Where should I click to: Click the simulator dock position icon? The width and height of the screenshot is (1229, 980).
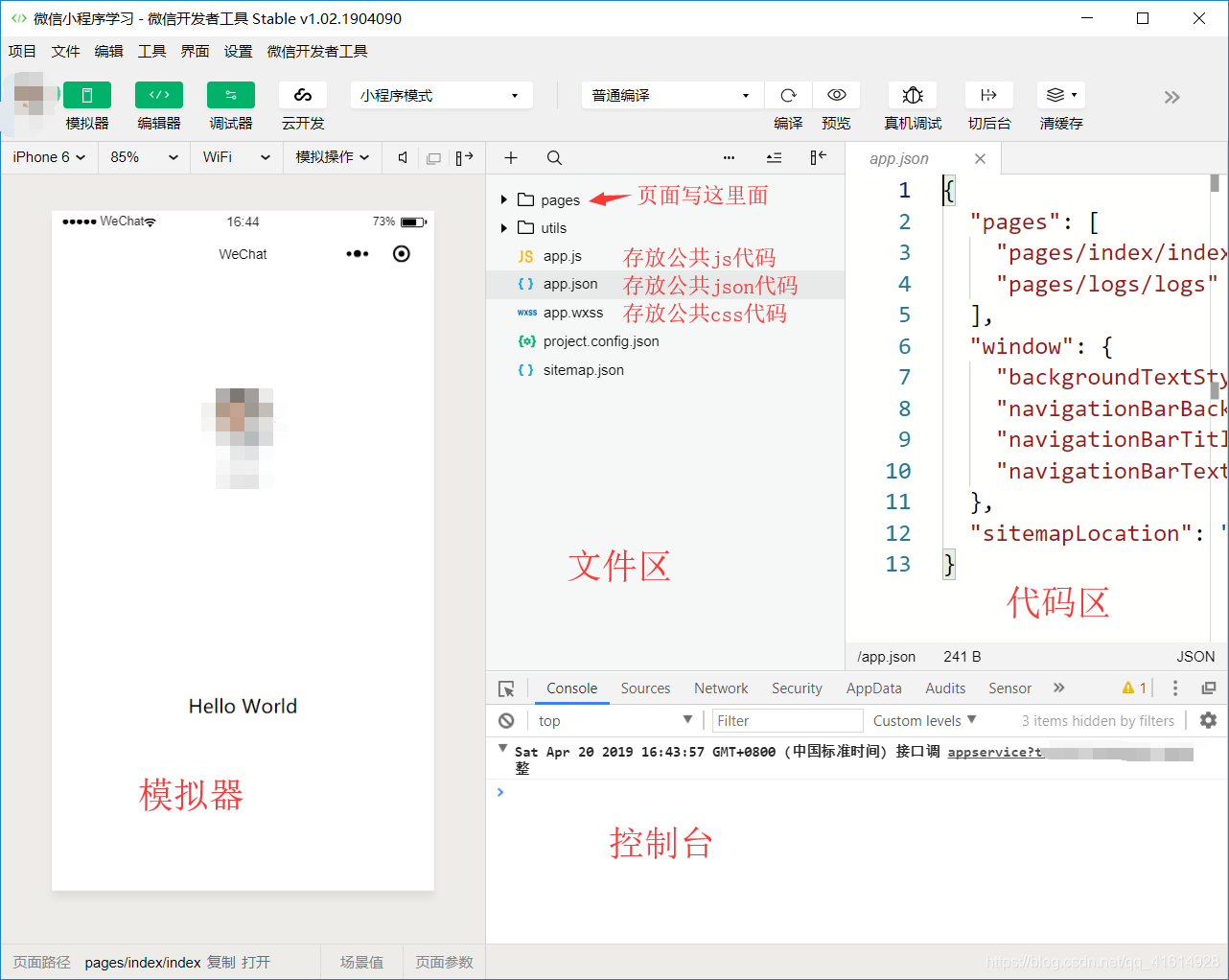click(x=464, y=157)
